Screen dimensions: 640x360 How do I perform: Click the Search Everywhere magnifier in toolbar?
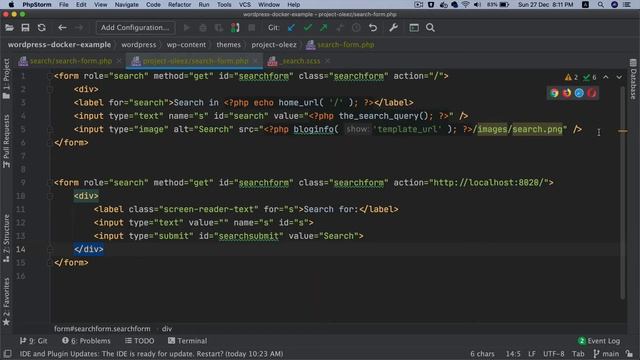tap(430, 28)
